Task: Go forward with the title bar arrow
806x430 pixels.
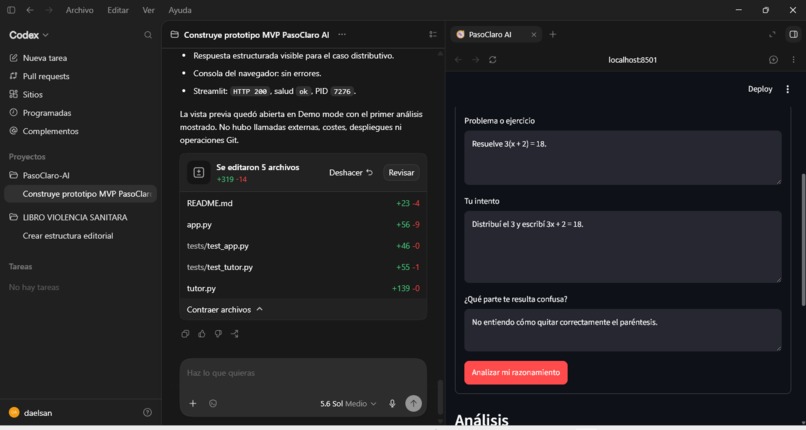Action: click(x=48, y=10)
